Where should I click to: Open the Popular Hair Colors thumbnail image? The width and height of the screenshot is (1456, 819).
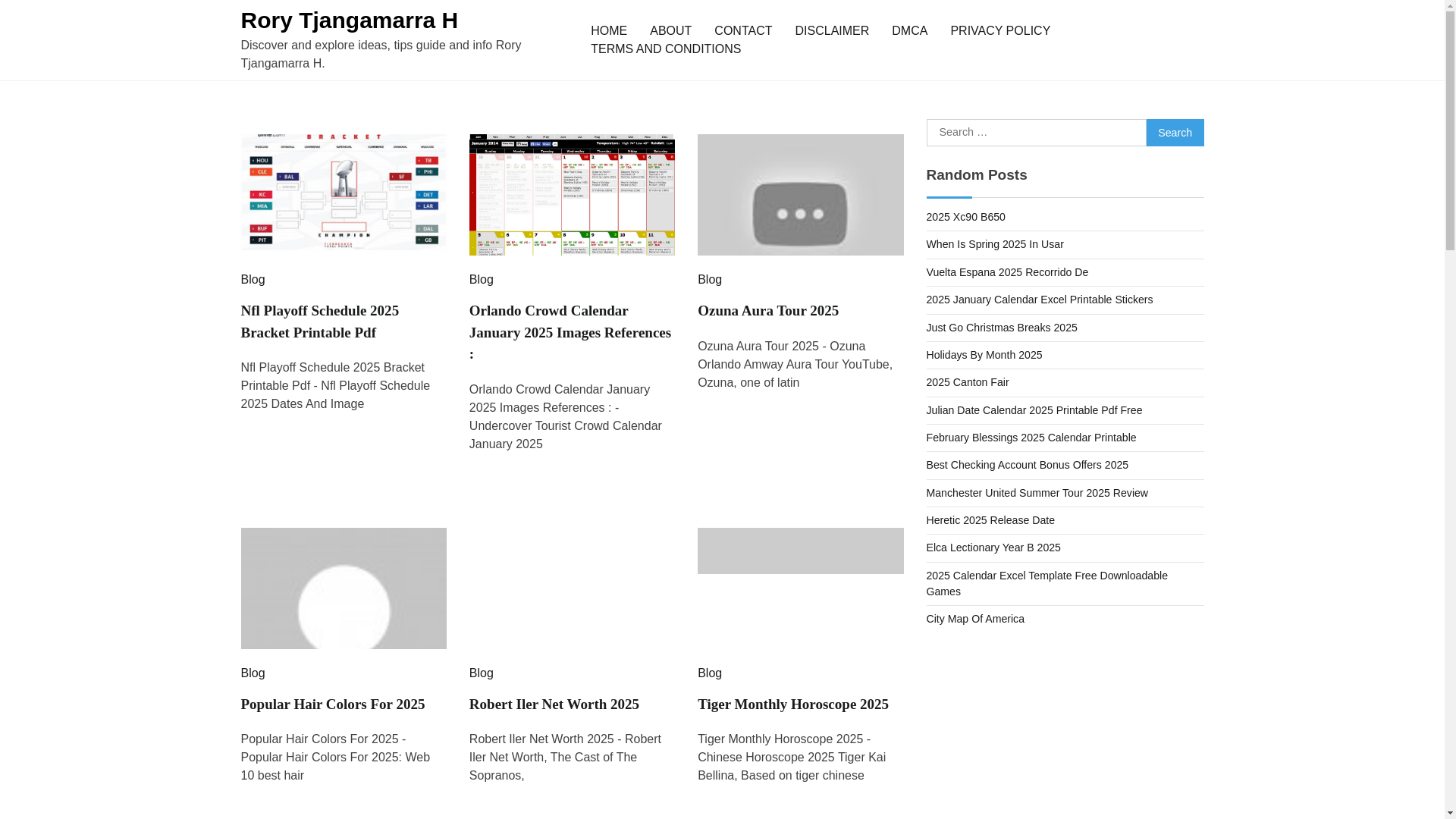point(344,588)
